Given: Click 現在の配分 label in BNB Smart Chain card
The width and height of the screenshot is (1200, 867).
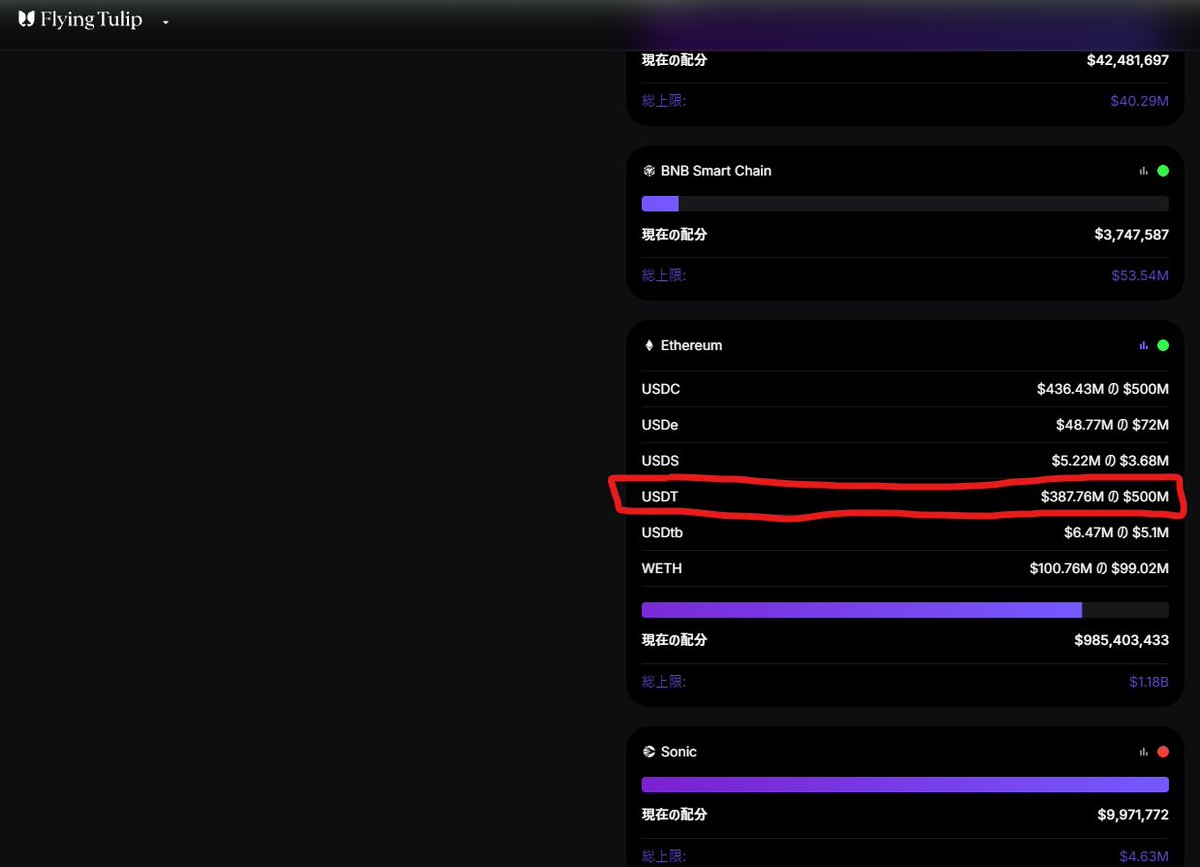Looking at the screenshot, I should click(674, 234).
